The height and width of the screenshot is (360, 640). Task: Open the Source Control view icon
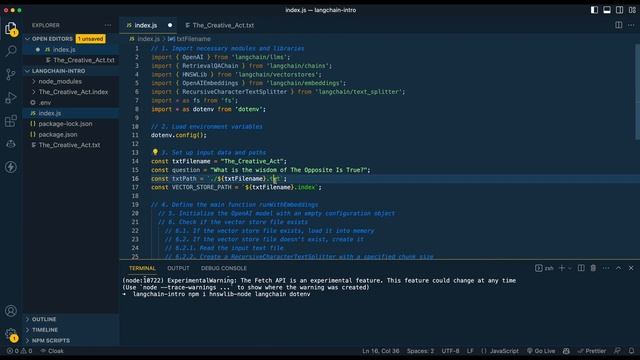[x=11, y=74]
